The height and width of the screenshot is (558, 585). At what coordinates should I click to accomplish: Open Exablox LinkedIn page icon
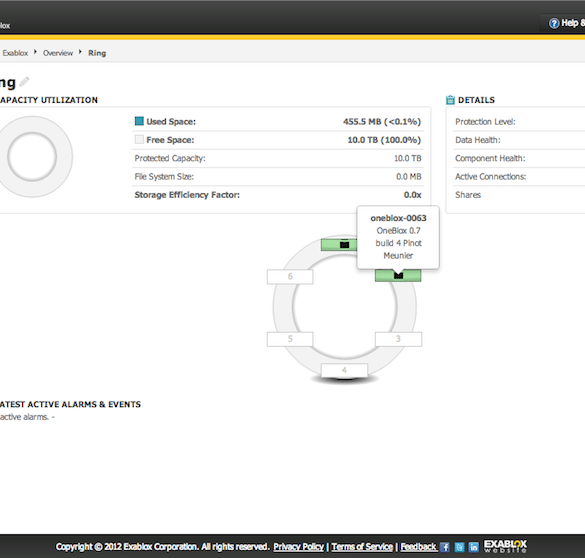pyautogui.click(x=473, y=547)
